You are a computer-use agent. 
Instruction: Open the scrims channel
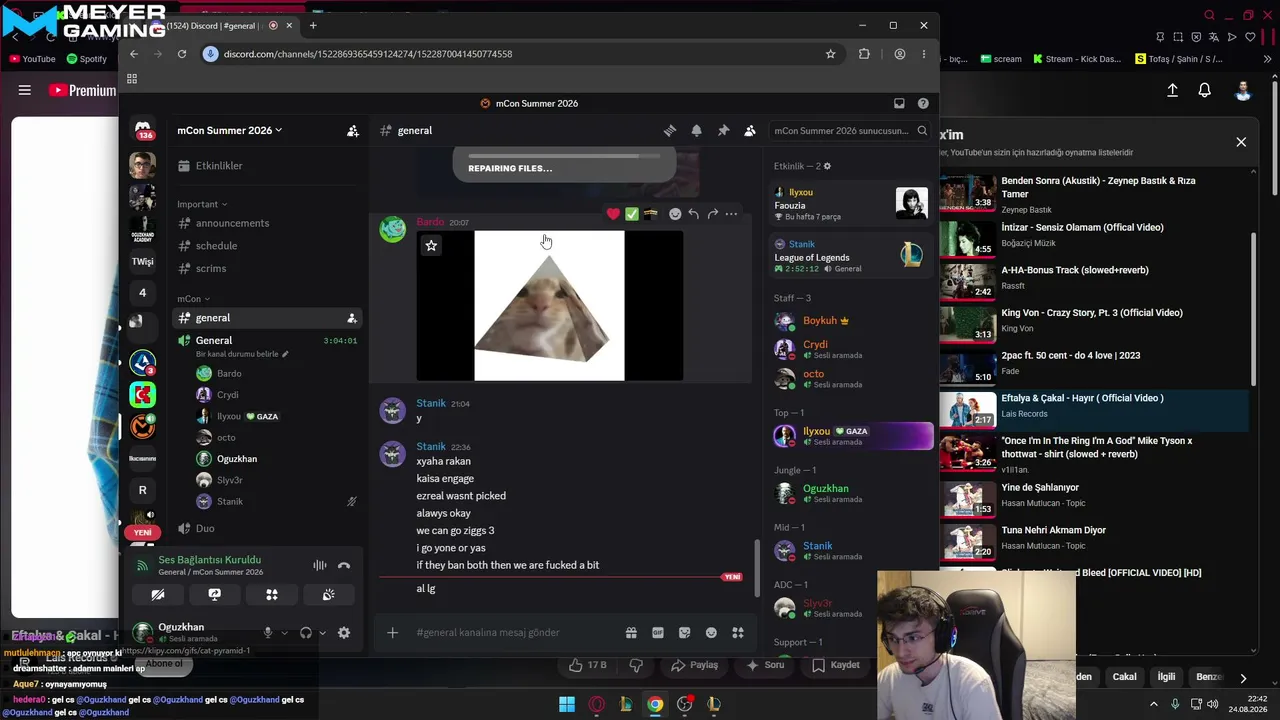pyautogui.click(x=267, y=269)
